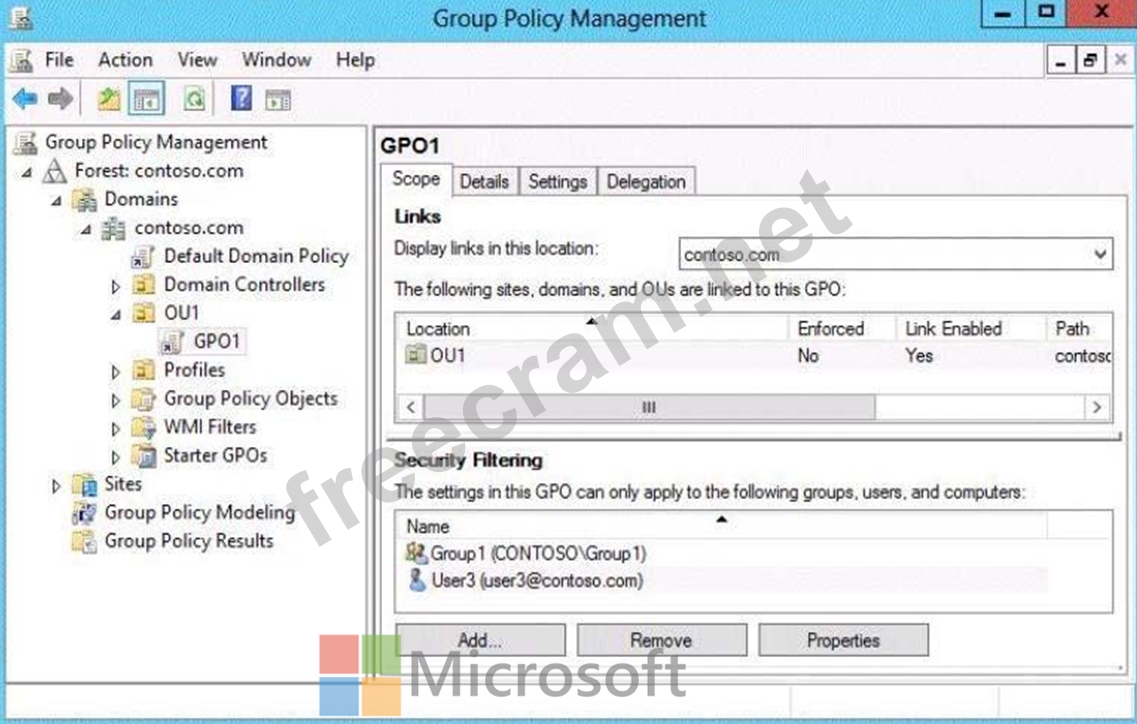Collapse the contoso.com domain node
The image size is (1137, 724).
(86, 229)
